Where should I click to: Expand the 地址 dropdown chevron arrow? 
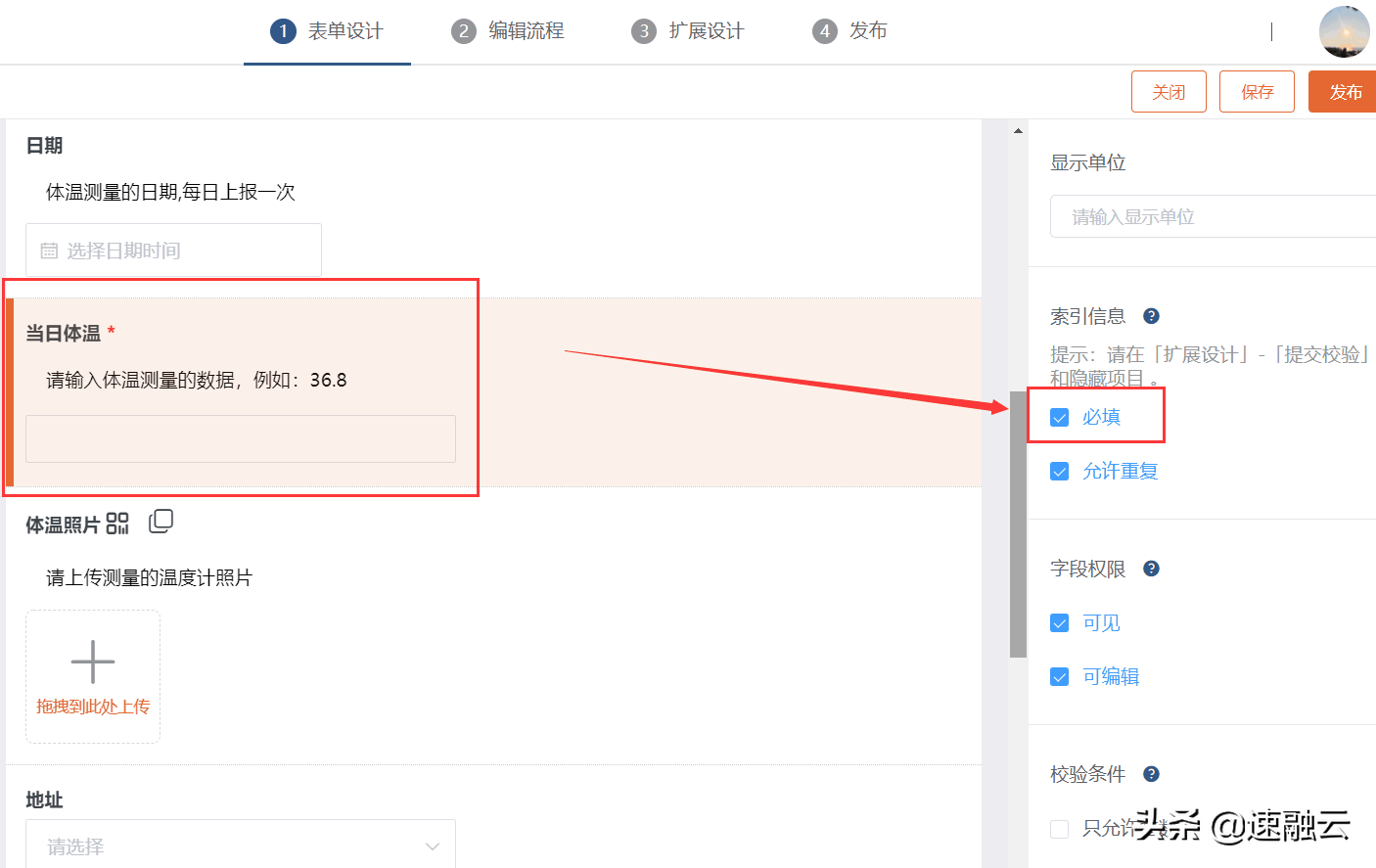click(x=433, y=846)
